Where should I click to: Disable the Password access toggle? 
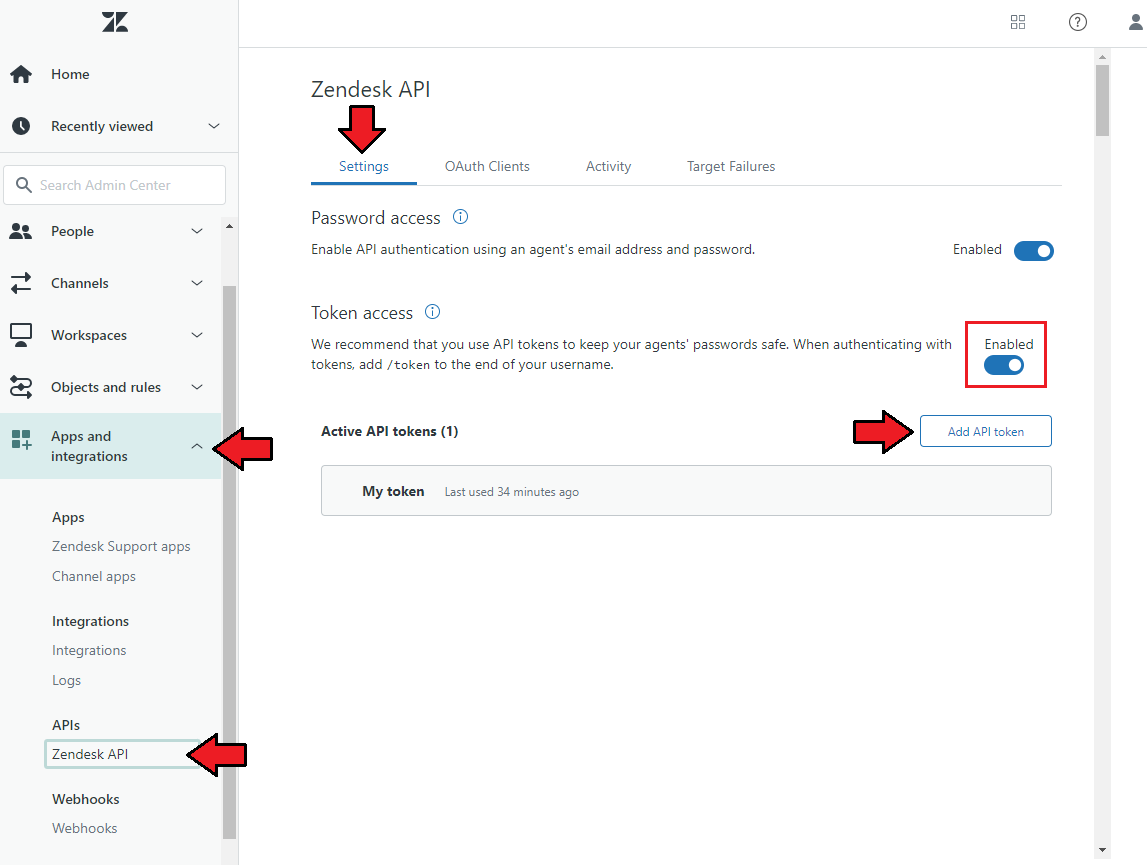[x=1034, y=250]
